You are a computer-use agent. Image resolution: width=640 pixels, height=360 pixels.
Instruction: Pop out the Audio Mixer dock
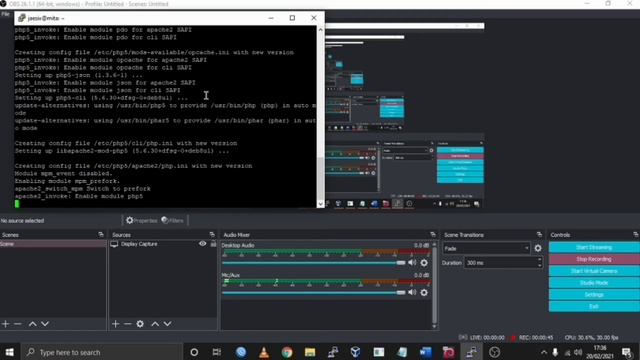pyautogui.click(x=433, y=235)
